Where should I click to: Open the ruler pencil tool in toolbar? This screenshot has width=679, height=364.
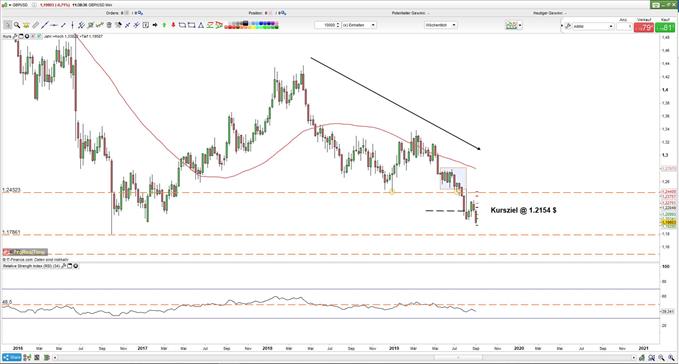click(36, 25)
